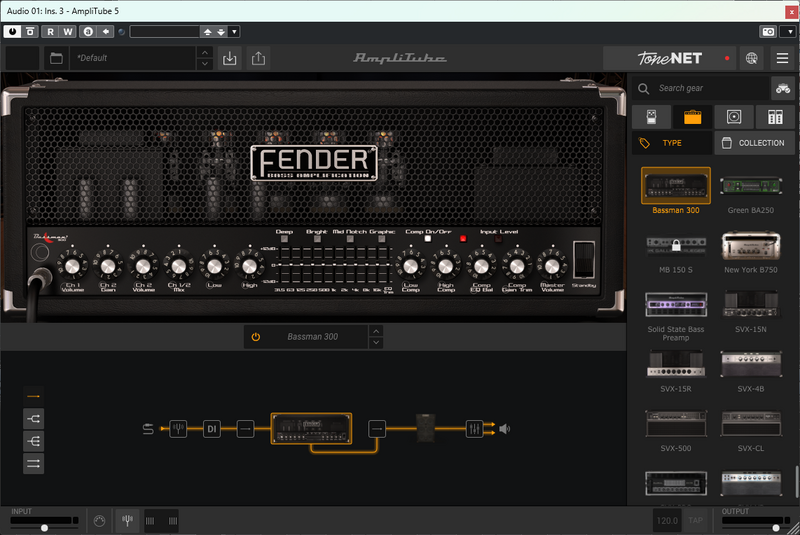This screenshot has height=535, width=800.
Task: Switch to the Stomp gear category tab
Action: point(652,117)
